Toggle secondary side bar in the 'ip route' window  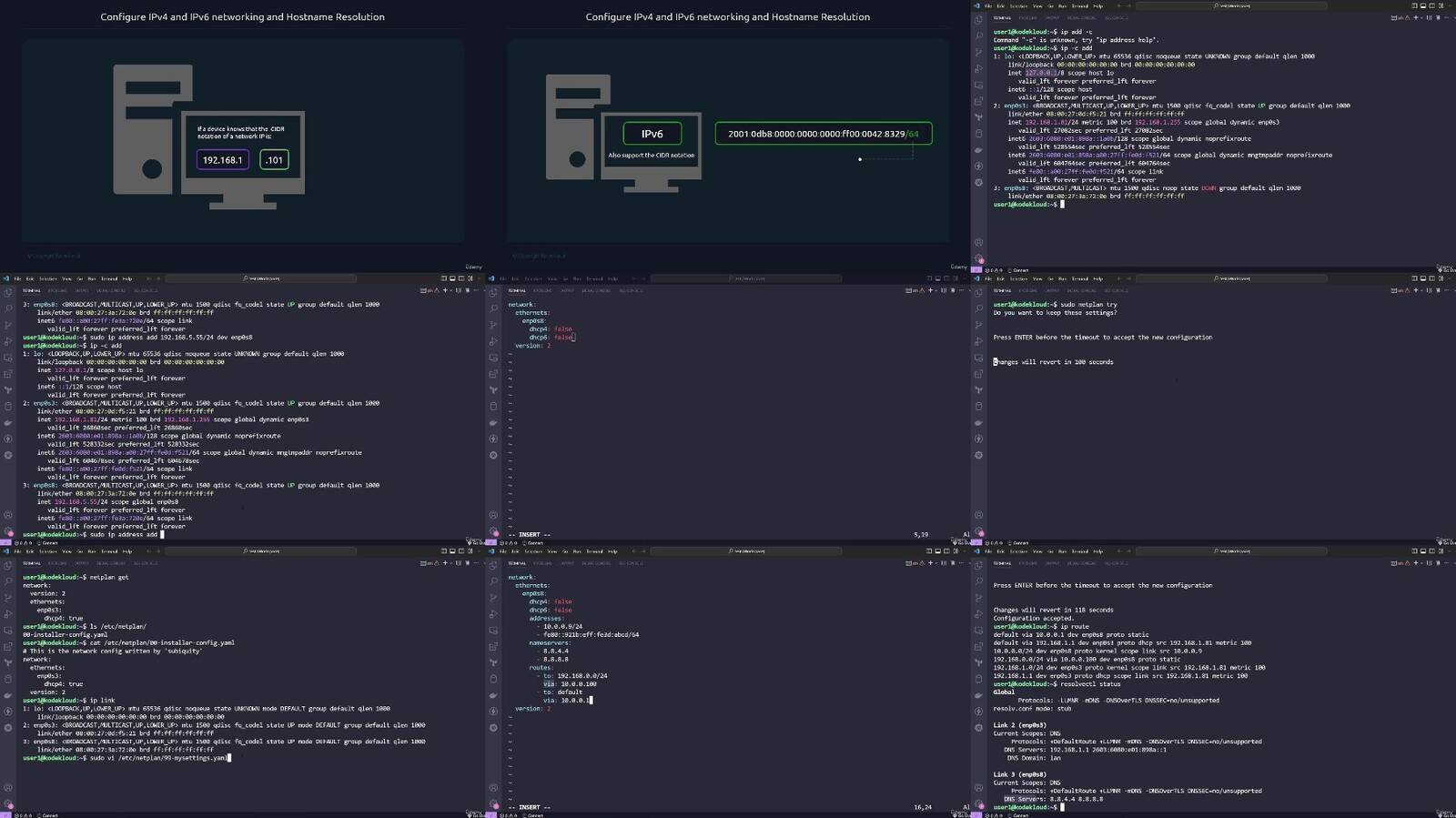point(1433,550)
